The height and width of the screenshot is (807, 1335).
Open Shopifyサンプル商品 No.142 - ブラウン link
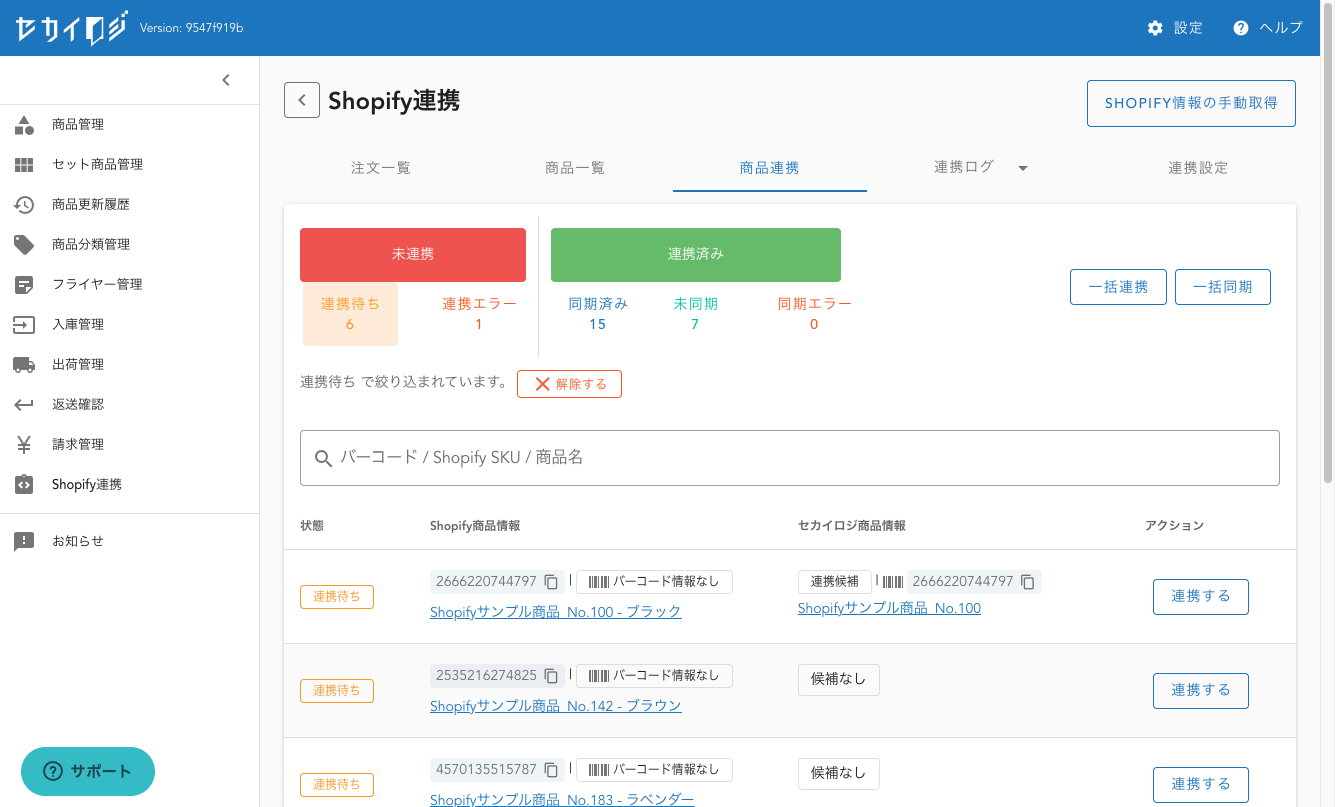pyautogui.click(x=555, y=706)
